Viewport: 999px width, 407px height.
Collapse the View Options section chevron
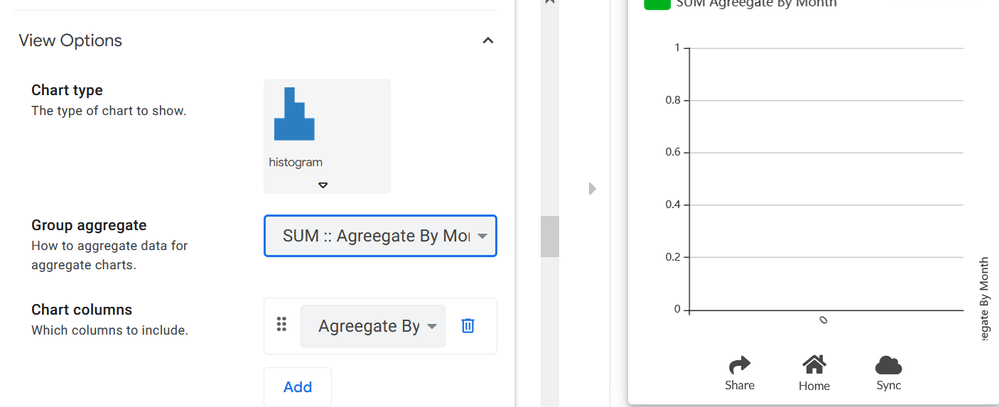[x=488, y=41]
